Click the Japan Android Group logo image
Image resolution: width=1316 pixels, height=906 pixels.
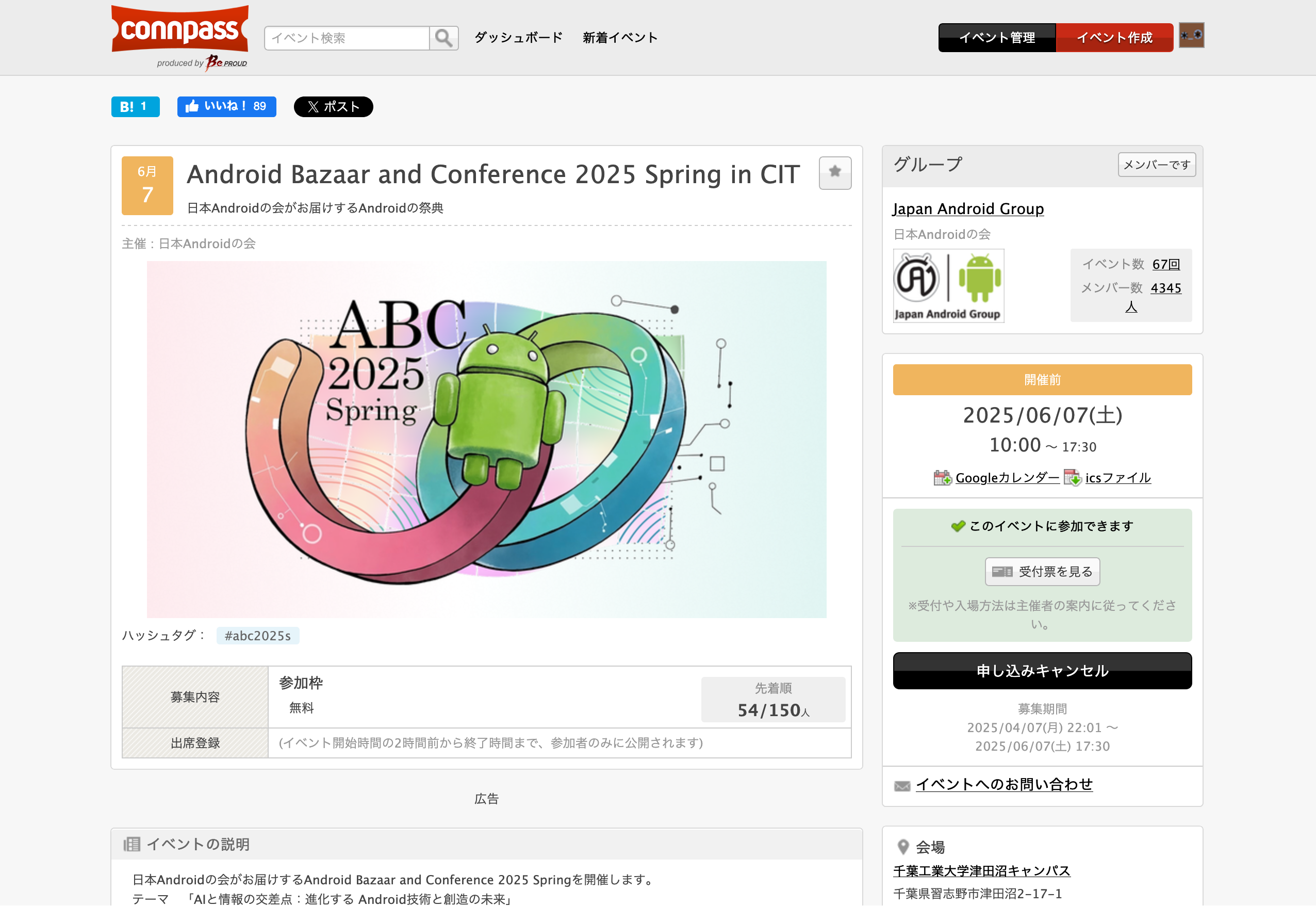click(x=948, y=285)
